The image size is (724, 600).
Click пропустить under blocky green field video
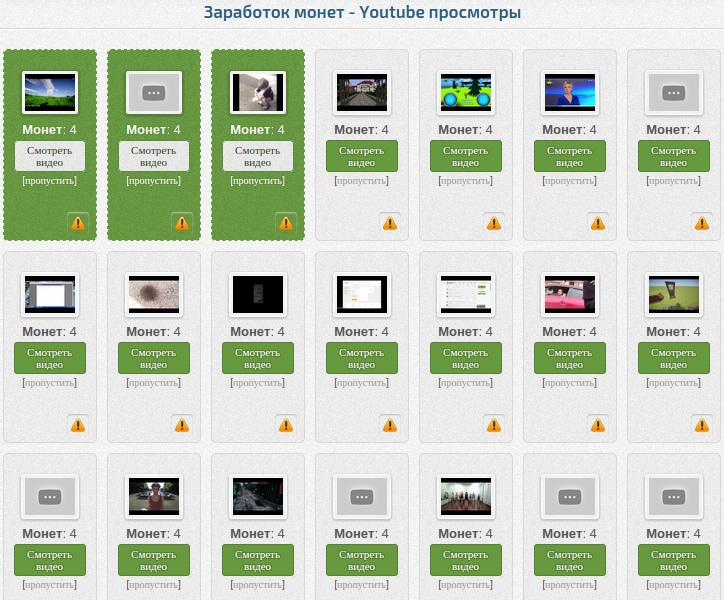coord(674,382)
